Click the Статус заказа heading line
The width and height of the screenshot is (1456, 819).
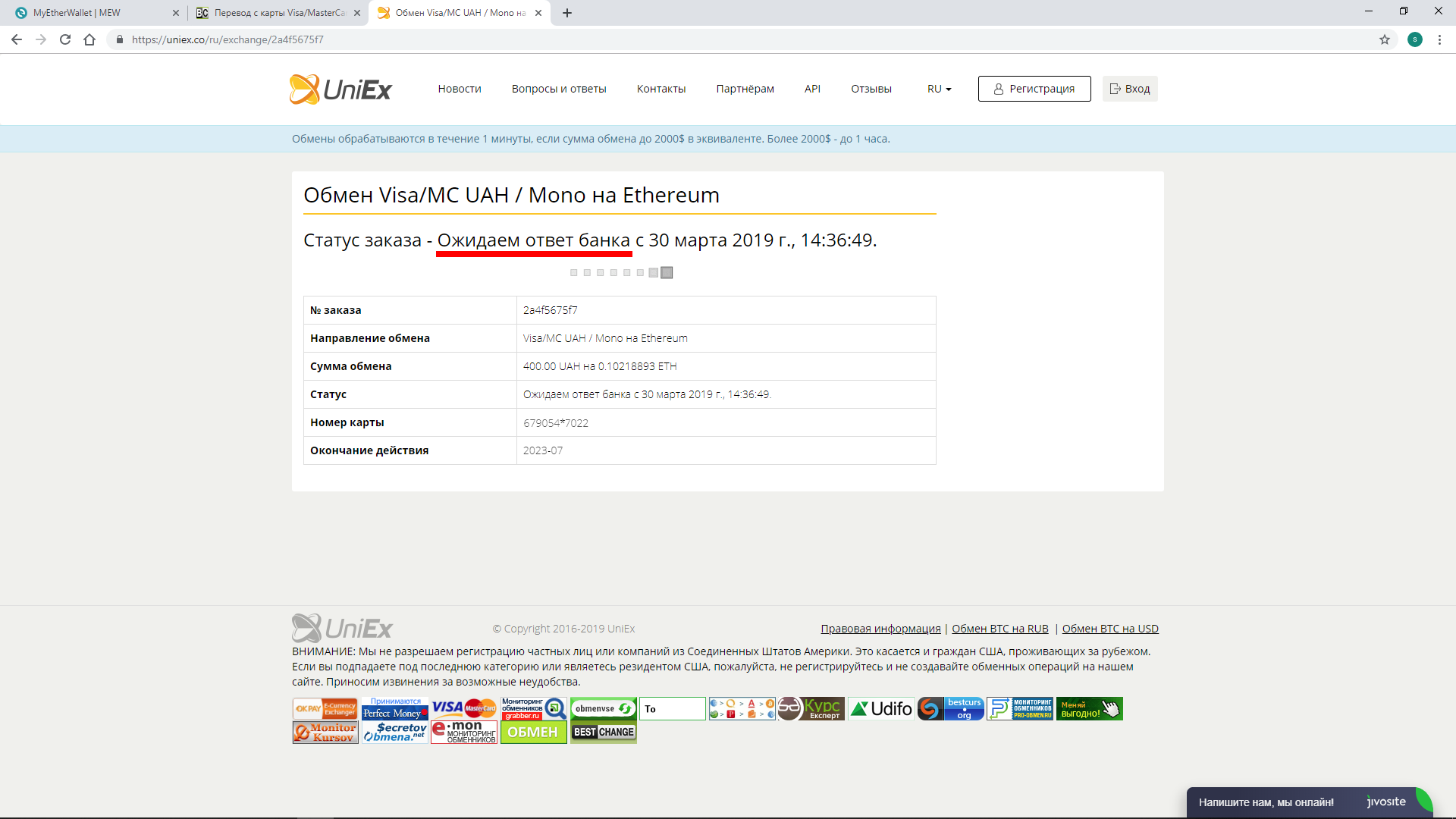pyautogui.click(x=590, y=240)
